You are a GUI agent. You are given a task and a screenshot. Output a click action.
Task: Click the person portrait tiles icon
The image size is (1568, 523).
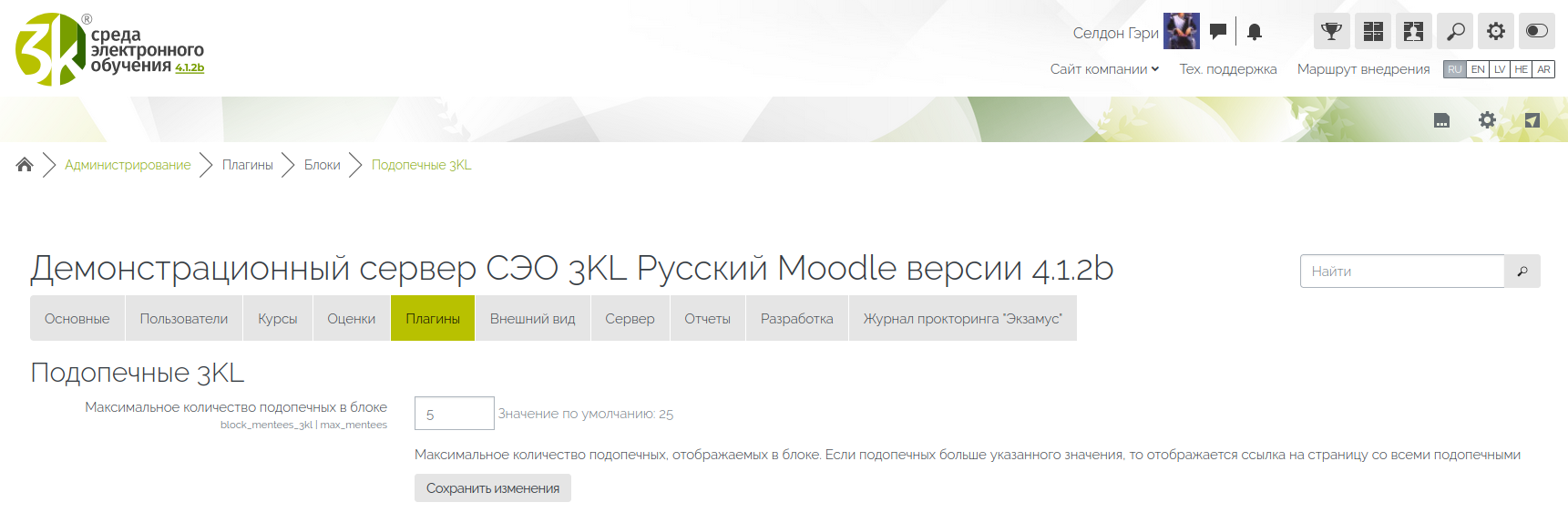(1413, 32)
